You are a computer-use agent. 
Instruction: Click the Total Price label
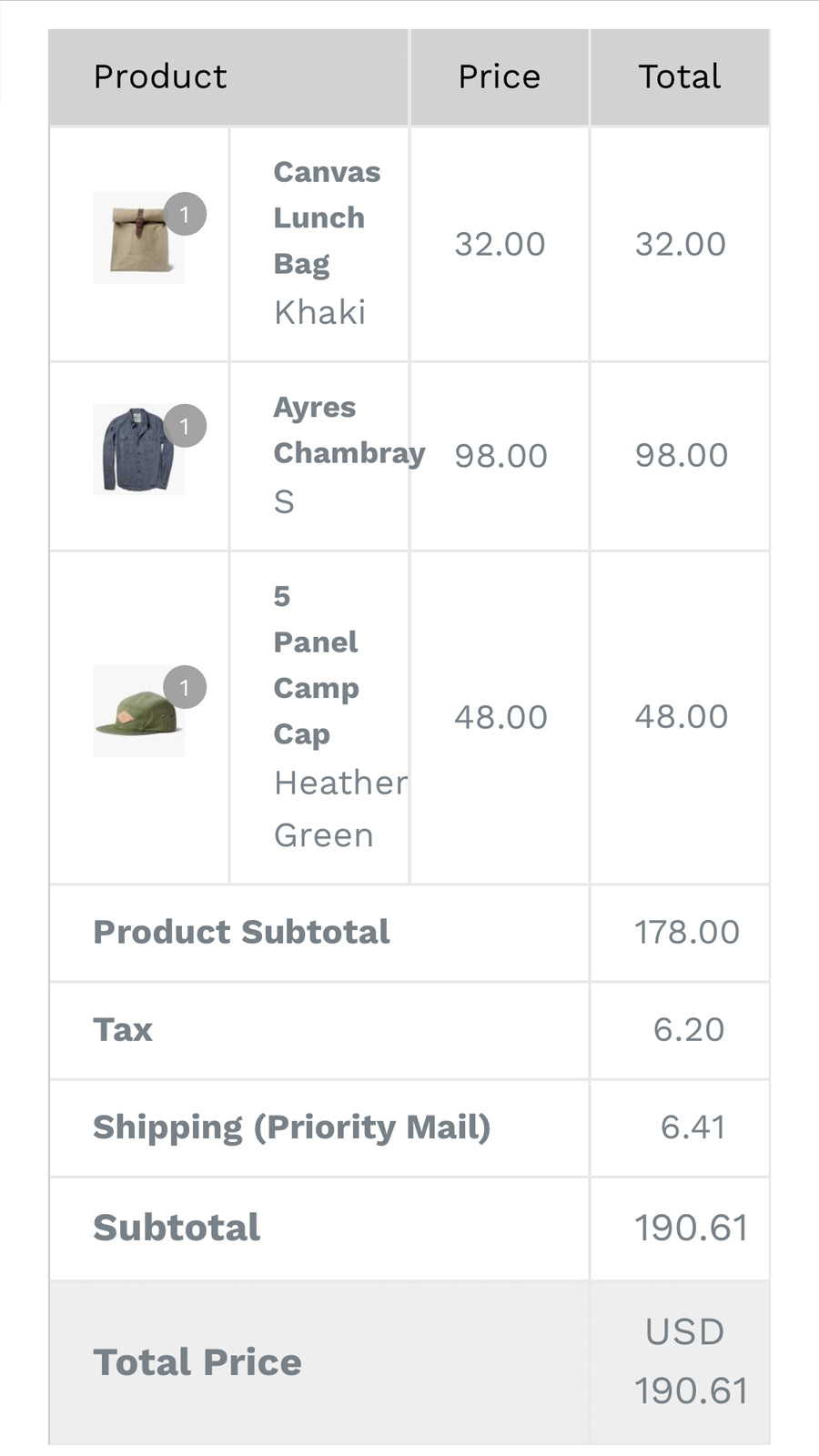click(x=197, y=1361)
